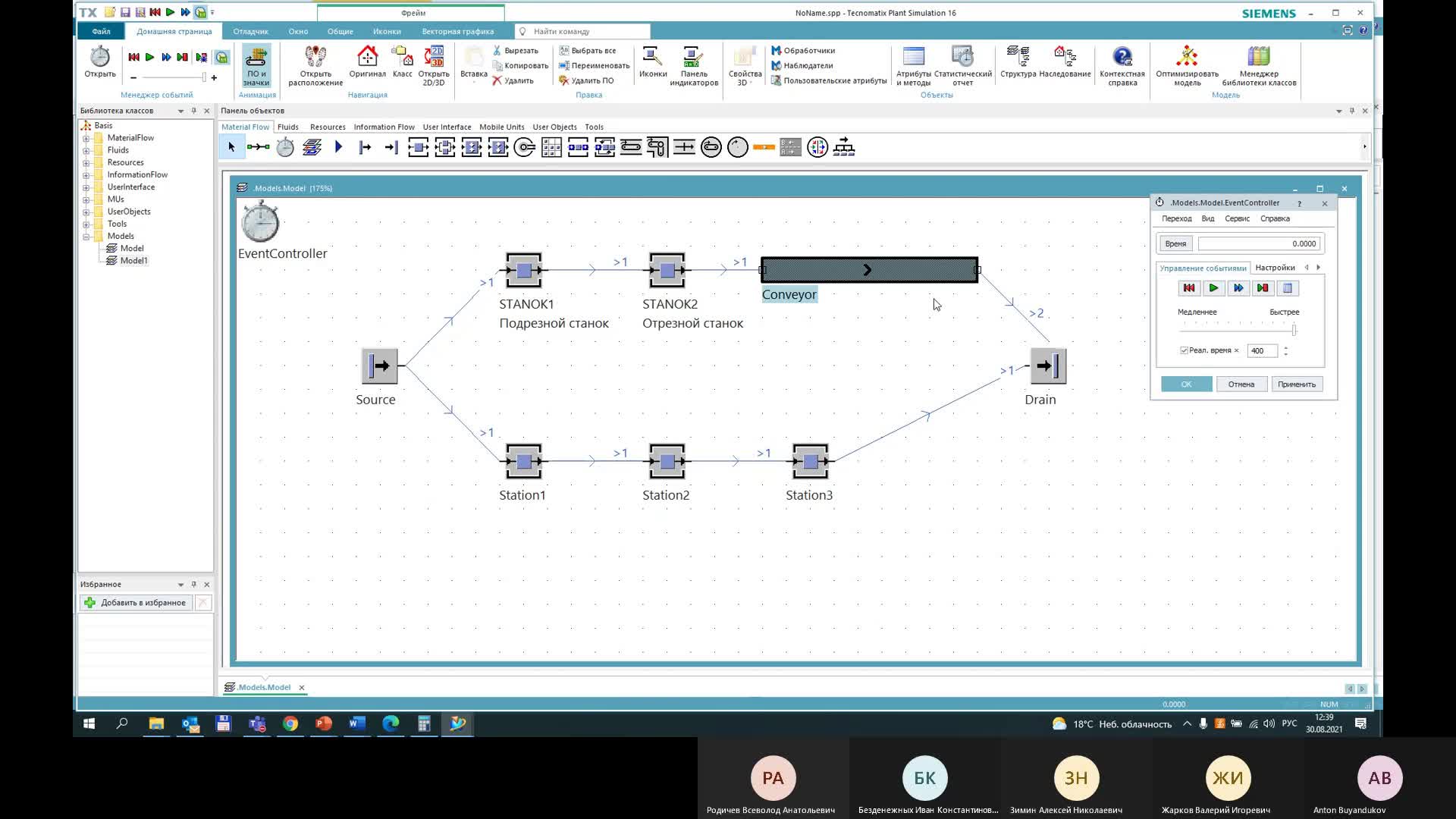Collapse the Models folder node
Viewport: 1456px width, 819px height.
pos(86,236)
